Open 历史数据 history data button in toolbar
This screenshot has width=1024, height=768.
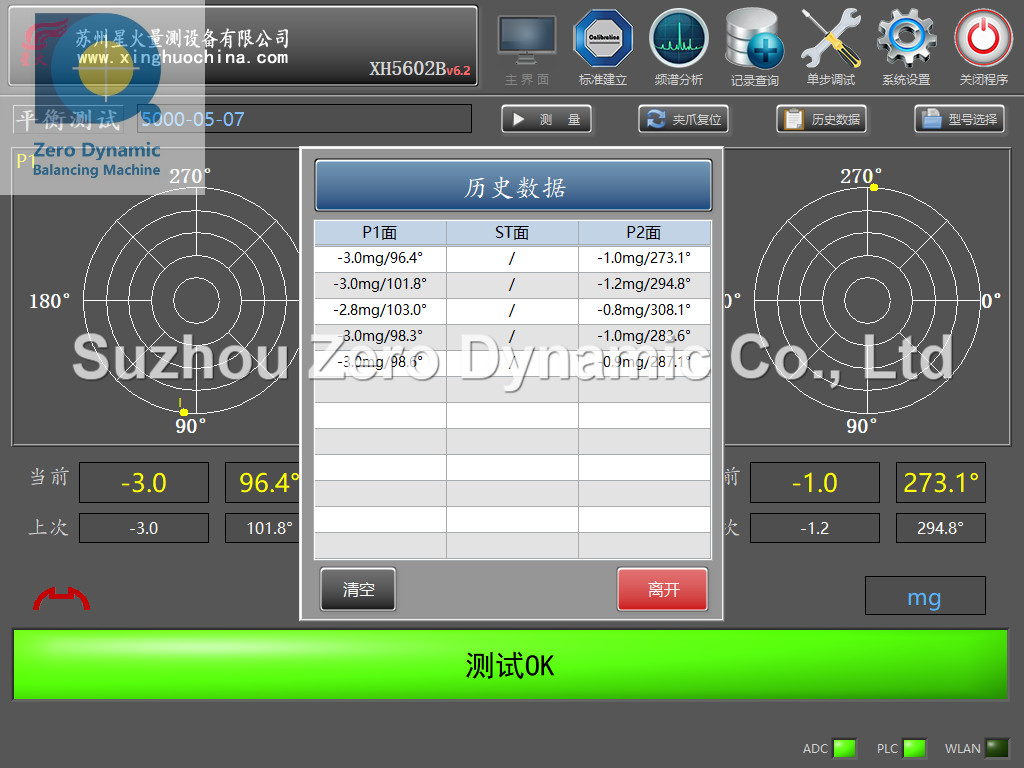pyautogui.click(x=822, y=120)
